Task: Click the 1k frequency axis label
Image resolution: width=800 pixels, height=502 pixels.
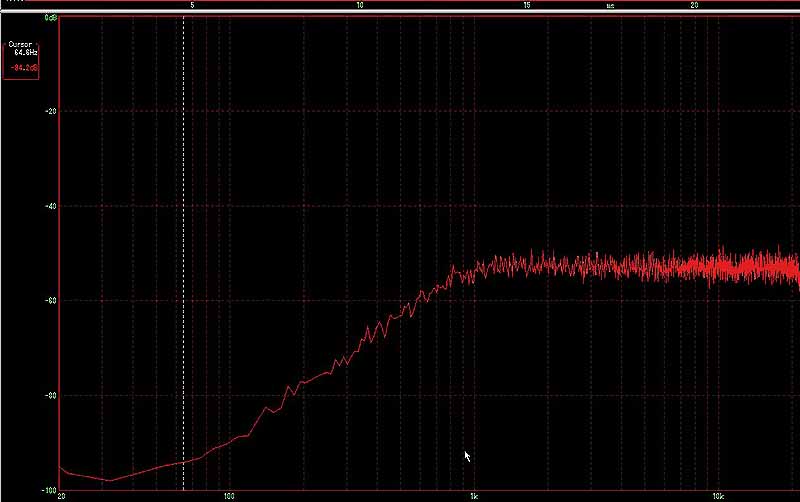Action: [x=474, y=496]
